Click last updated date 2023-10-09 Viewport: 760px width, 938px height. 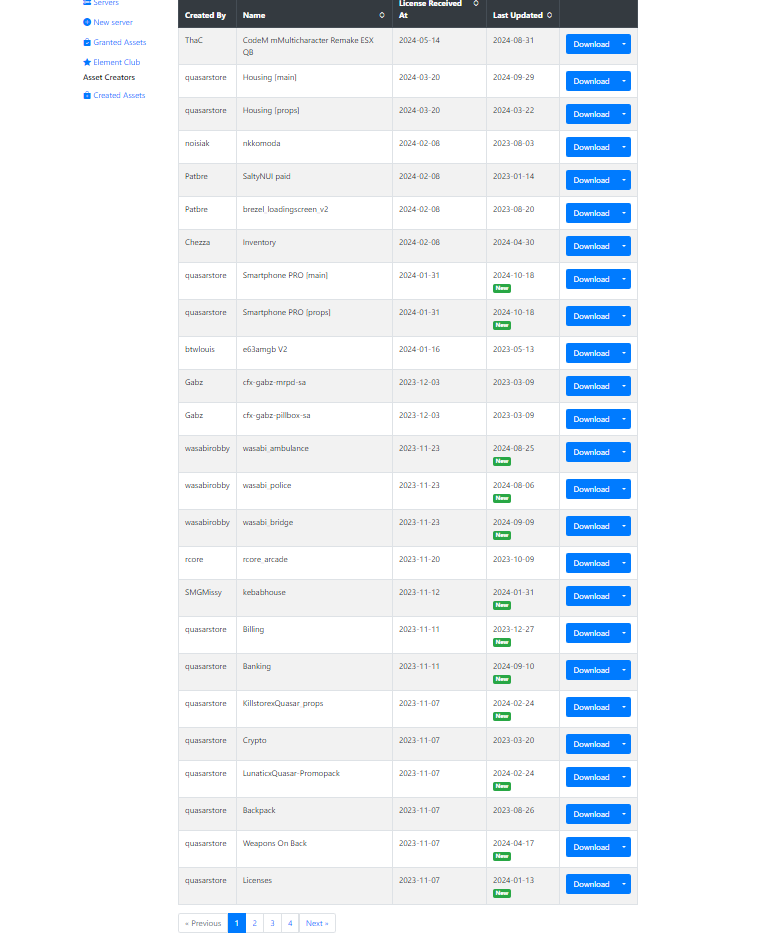point(513,560)
